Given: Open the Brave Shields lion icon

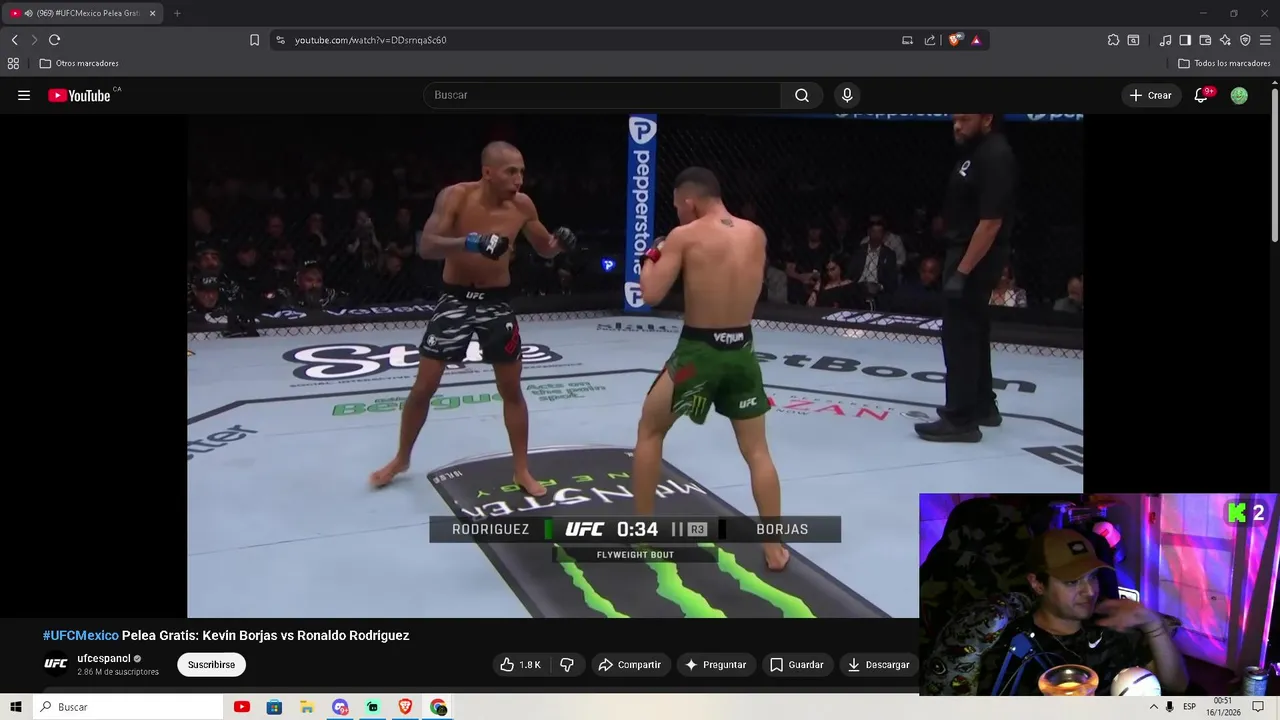Looking at the screenshot, I should pyautogui.click(x=955, y=40).
